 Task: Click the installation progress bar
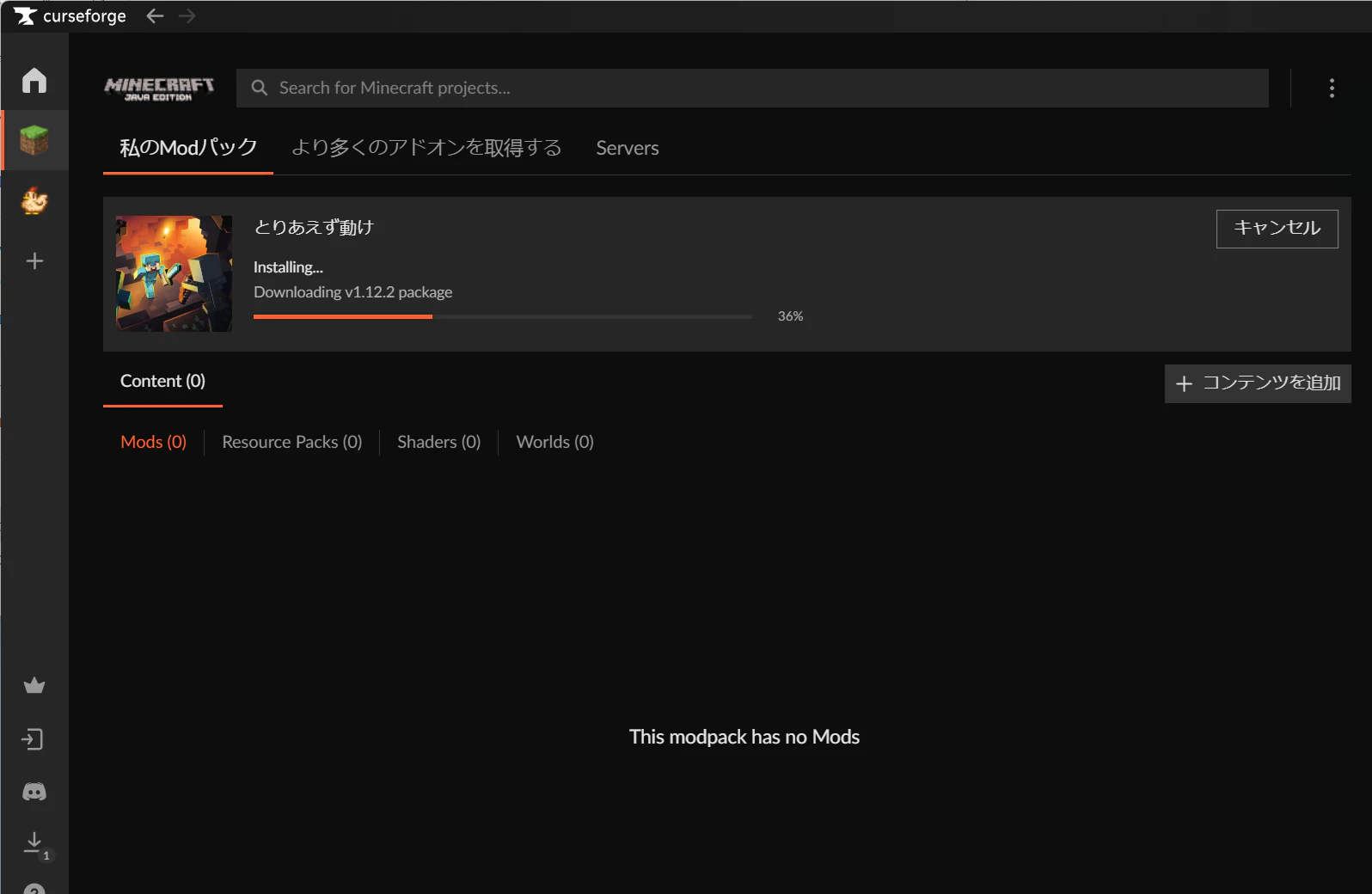pyautogui.click(x=503, y=316)
